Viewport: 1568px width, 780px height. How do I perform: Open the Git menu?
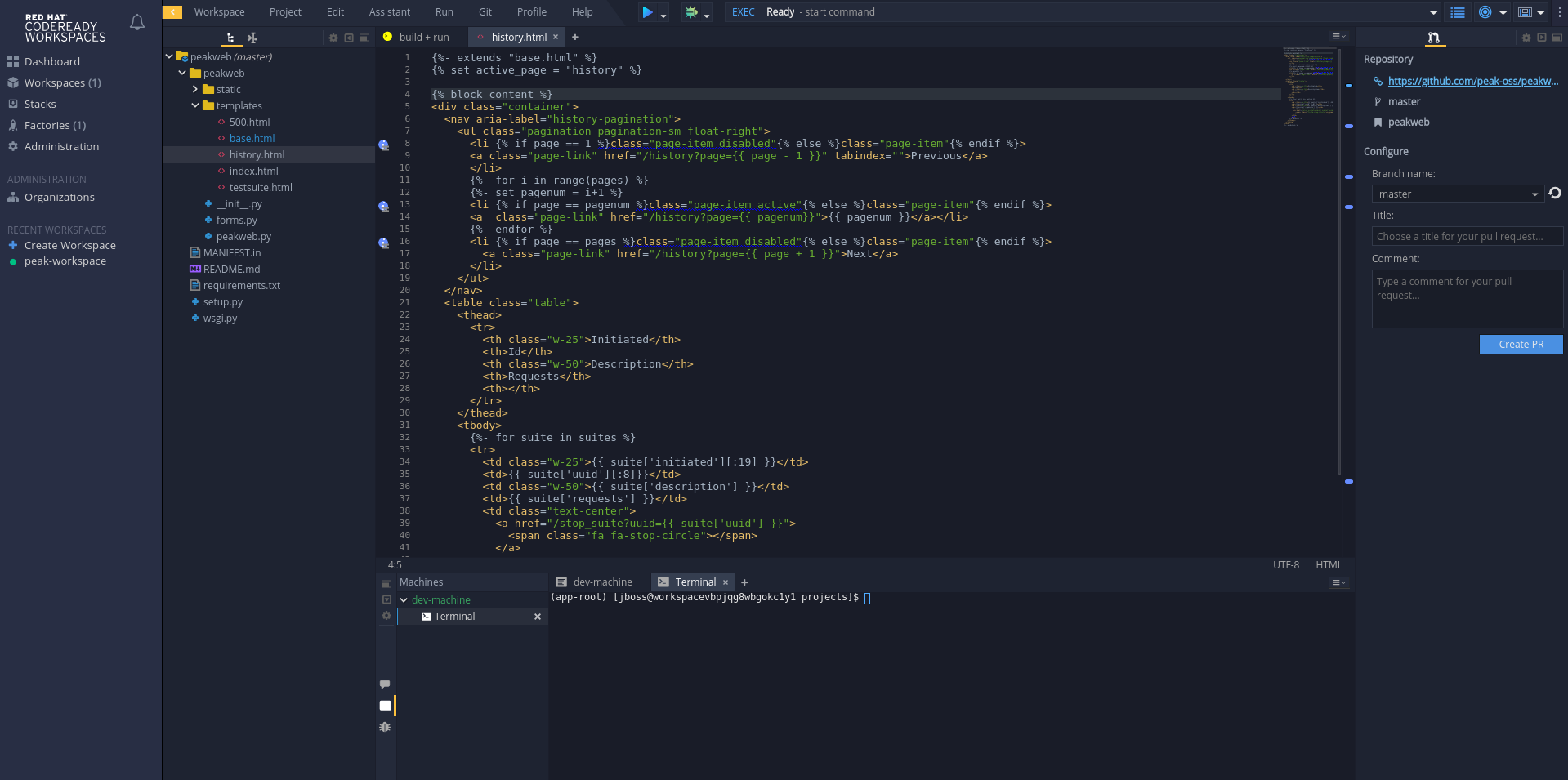[x=485, y=12]
